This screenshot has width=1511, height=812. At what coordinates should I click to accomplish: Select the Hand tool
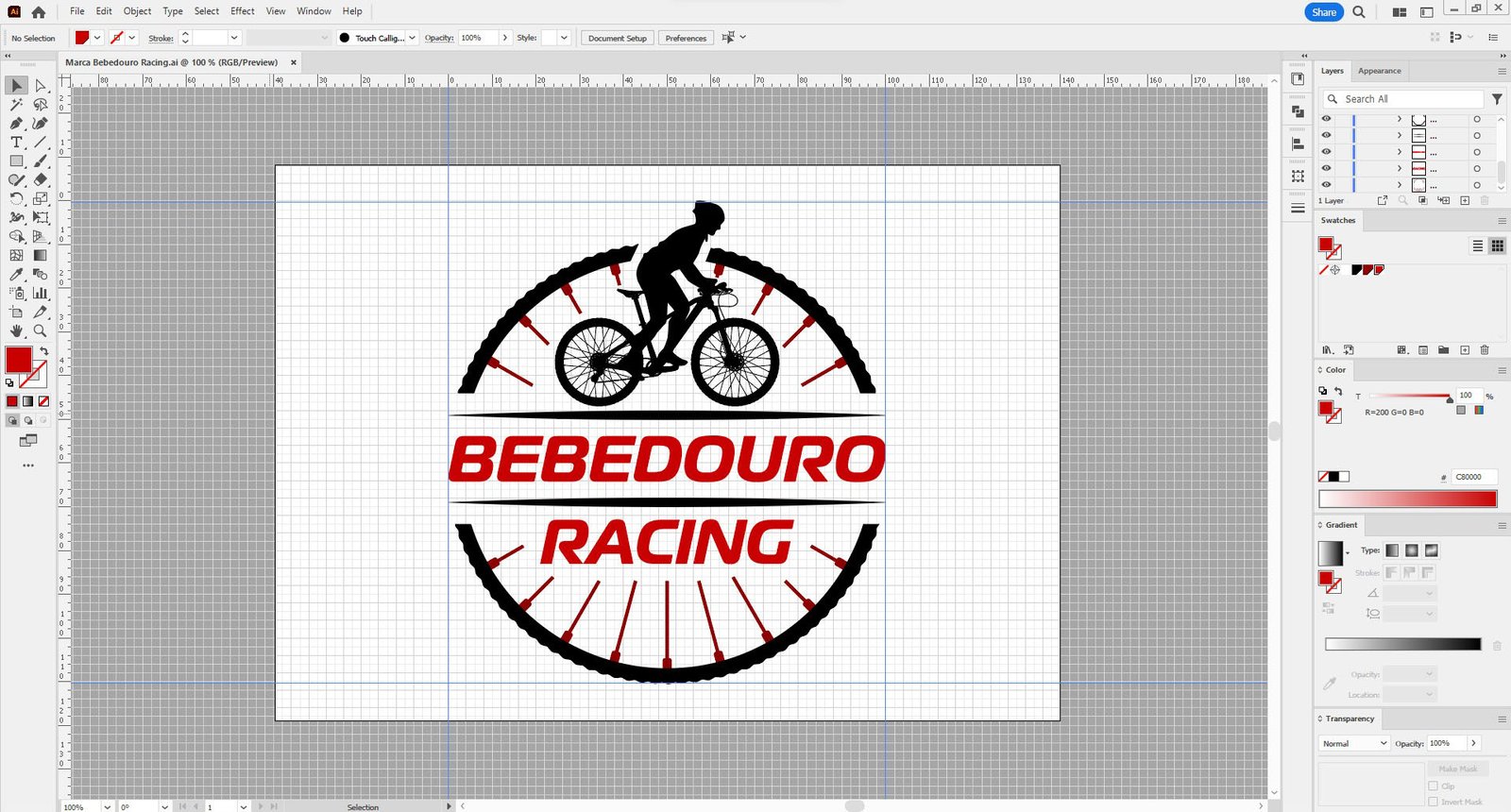click(16, 330)
